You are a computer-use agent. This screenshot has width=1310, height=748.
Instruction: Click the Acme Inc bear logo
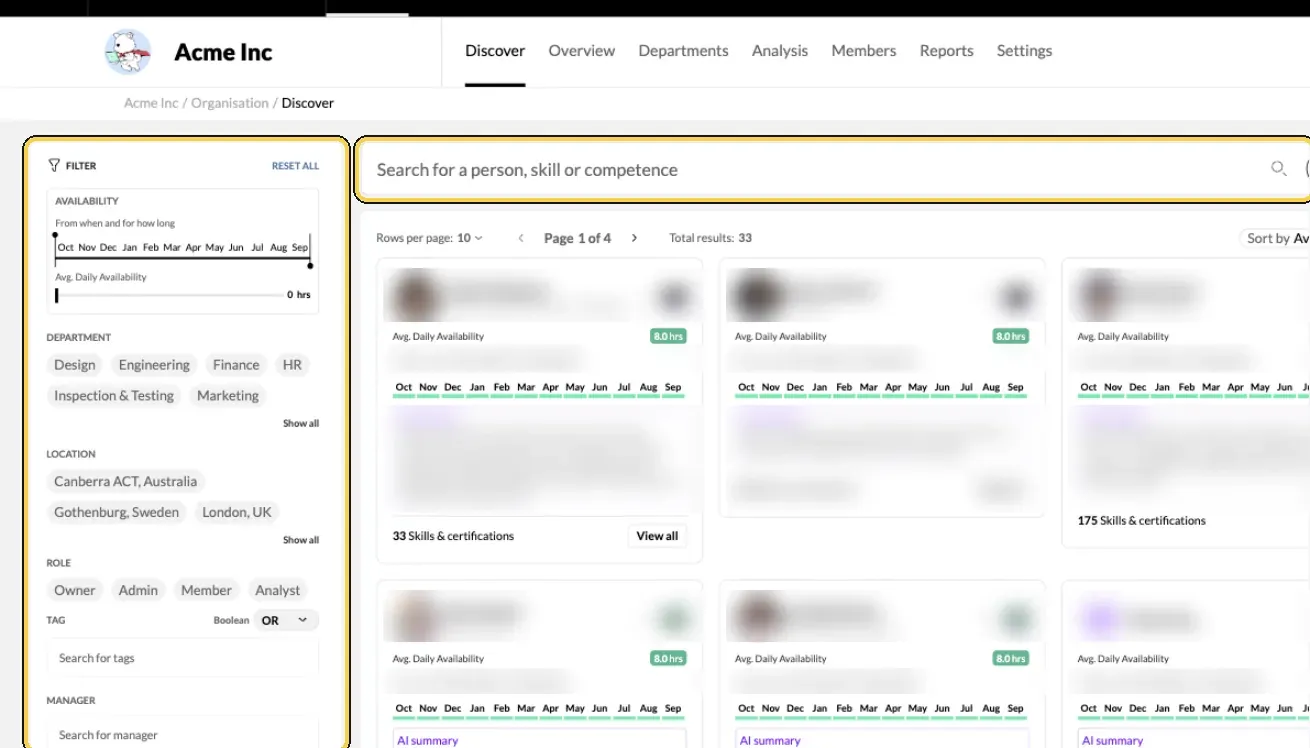[128, 52]
